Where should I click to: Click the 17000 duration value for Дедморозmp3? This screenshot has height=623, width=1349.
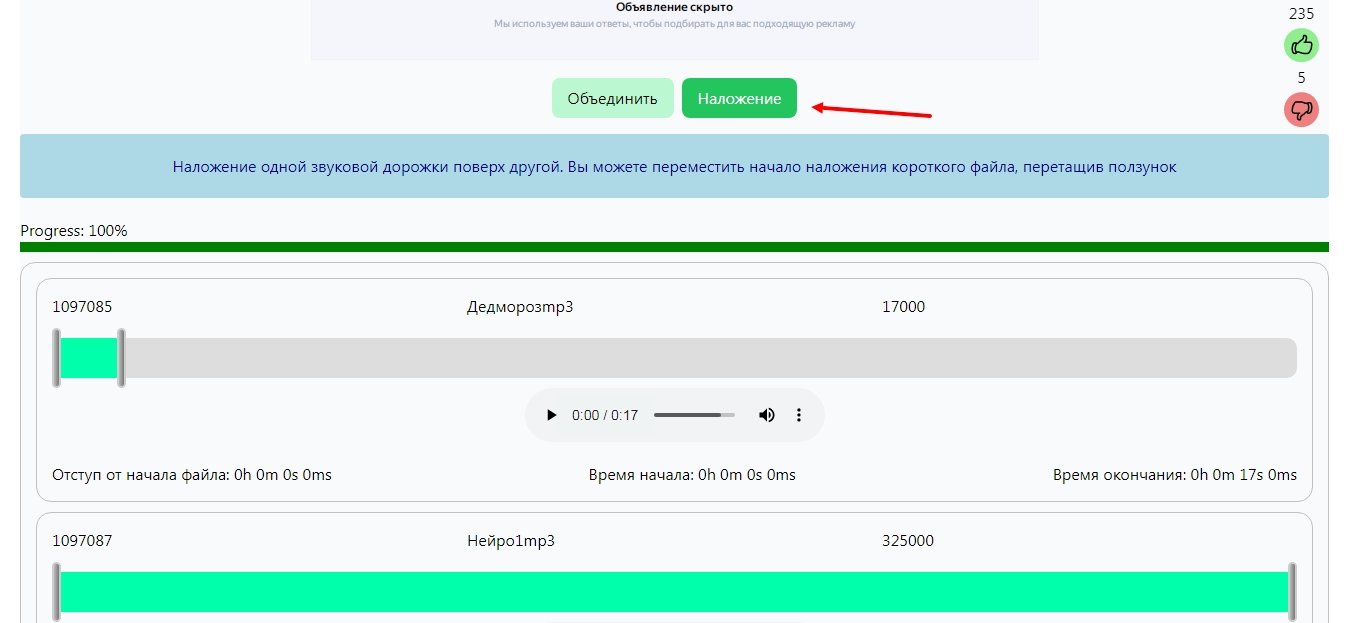[903, 307]
